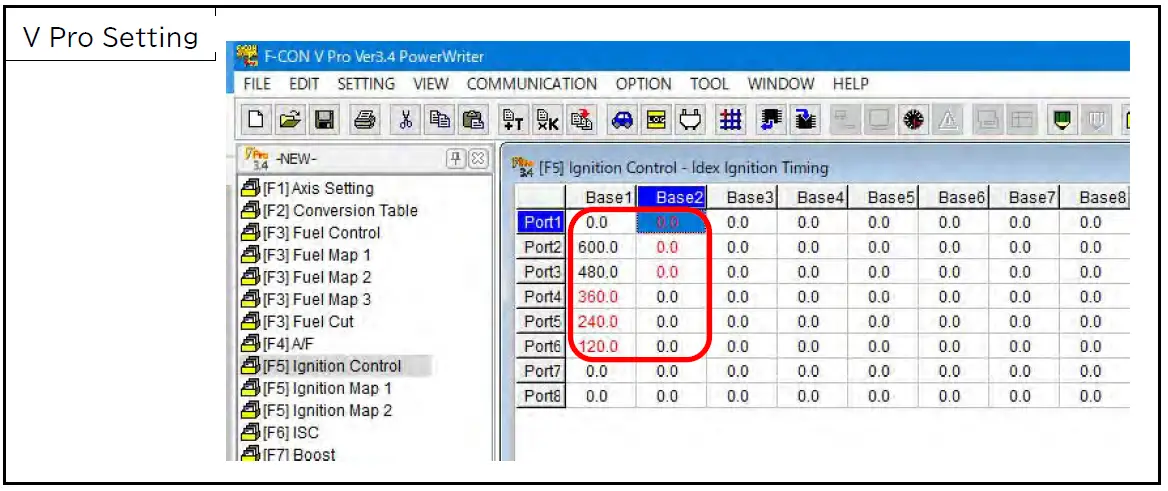This screenshot has width=1168, height=491.
Task: Open a file using the folder icon
Action: [291, 119]
